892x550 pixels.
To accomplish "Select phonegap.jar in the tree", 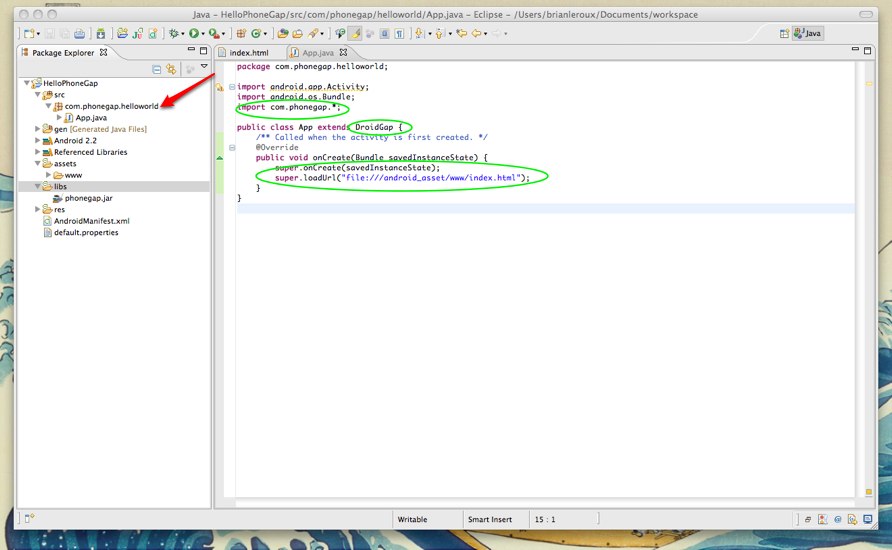I will tap(88, 198).
